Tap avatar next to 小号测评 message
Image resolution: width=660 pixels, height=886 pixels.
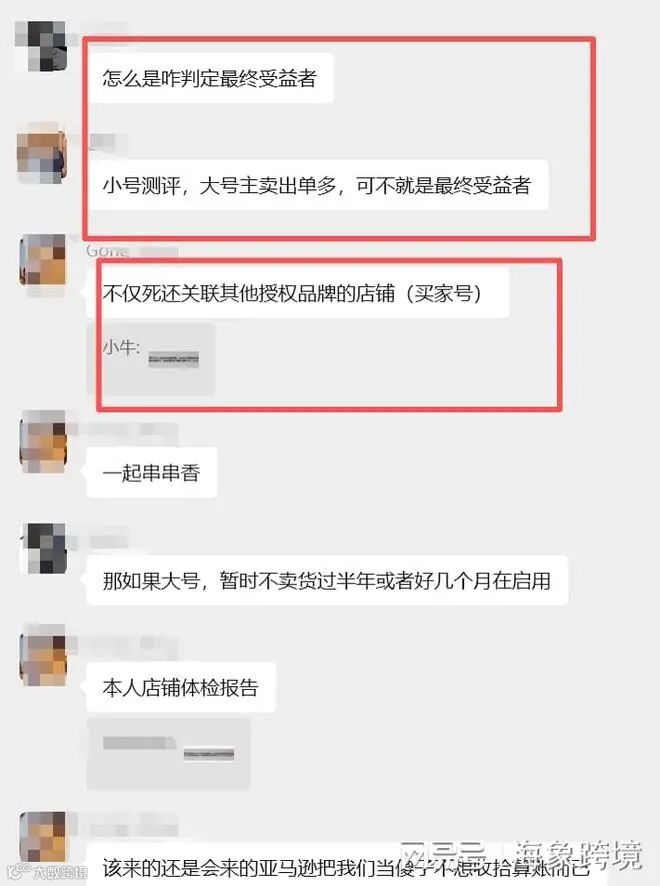(x=43, y=154)
